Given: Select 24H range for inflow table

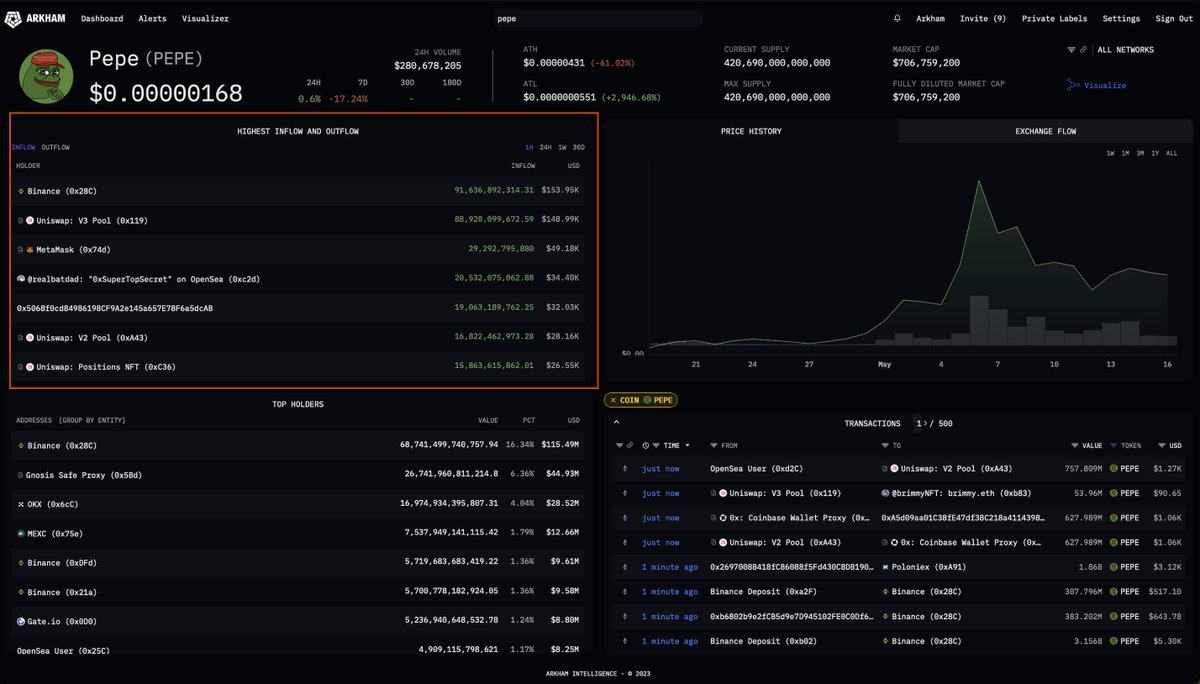Looking at the screenshot, I should [546, 147].
